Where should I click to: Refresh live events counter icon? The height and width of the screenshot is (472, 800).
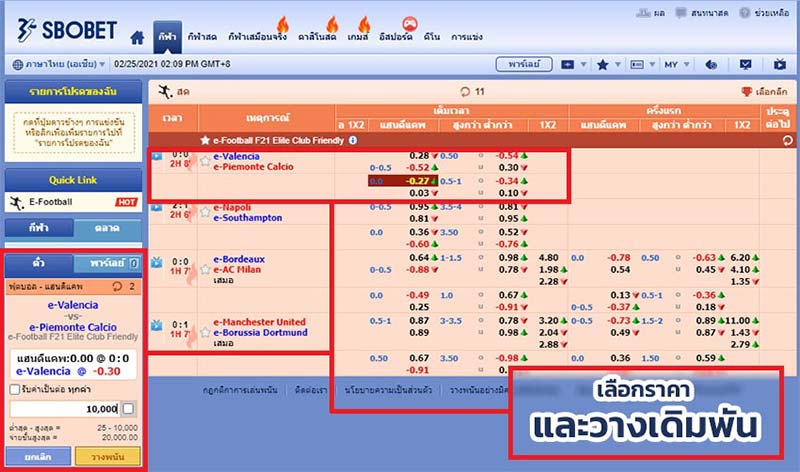[465, 92]
